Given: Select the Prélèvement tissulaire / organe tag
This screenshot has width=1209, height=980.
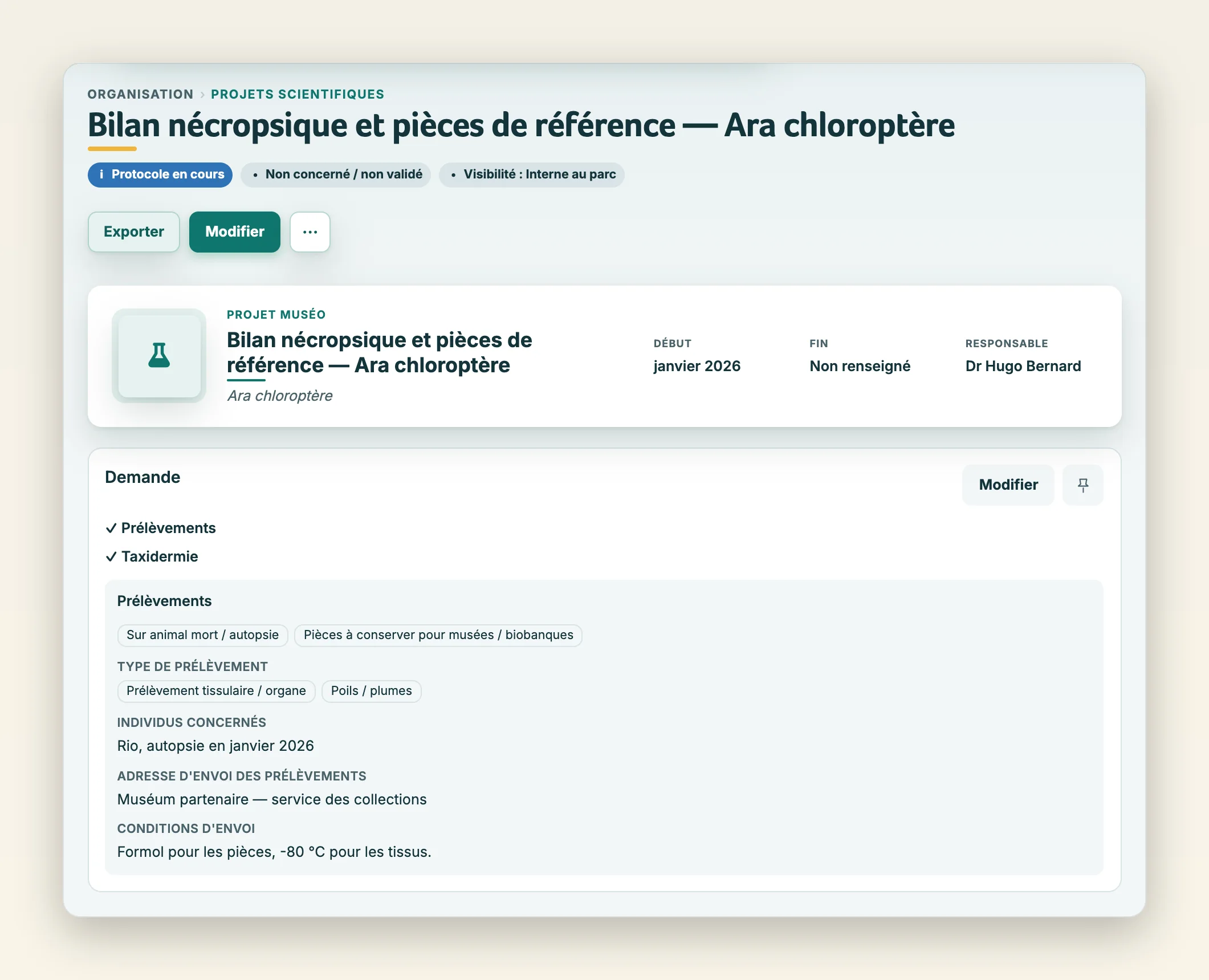Looking at the screenshot, I should (x=216, y=691).
